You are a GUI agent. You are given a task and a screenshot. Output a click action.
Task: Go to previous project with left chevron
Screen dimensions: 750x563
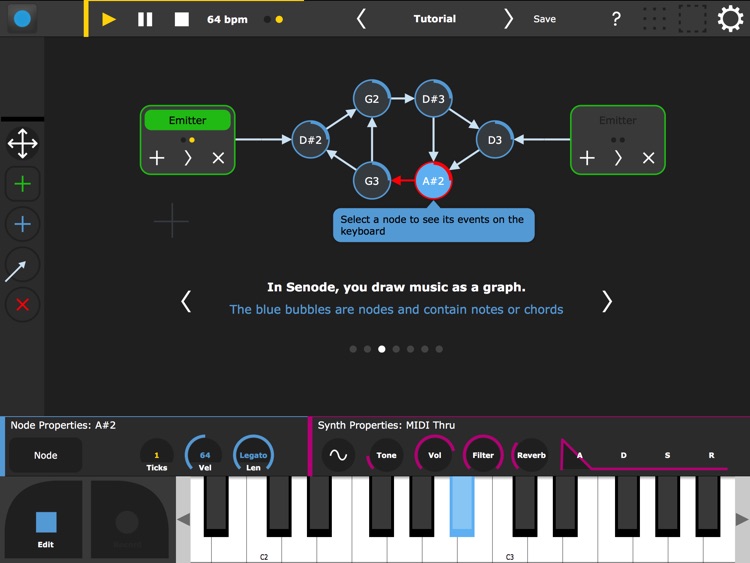(362, 19)
